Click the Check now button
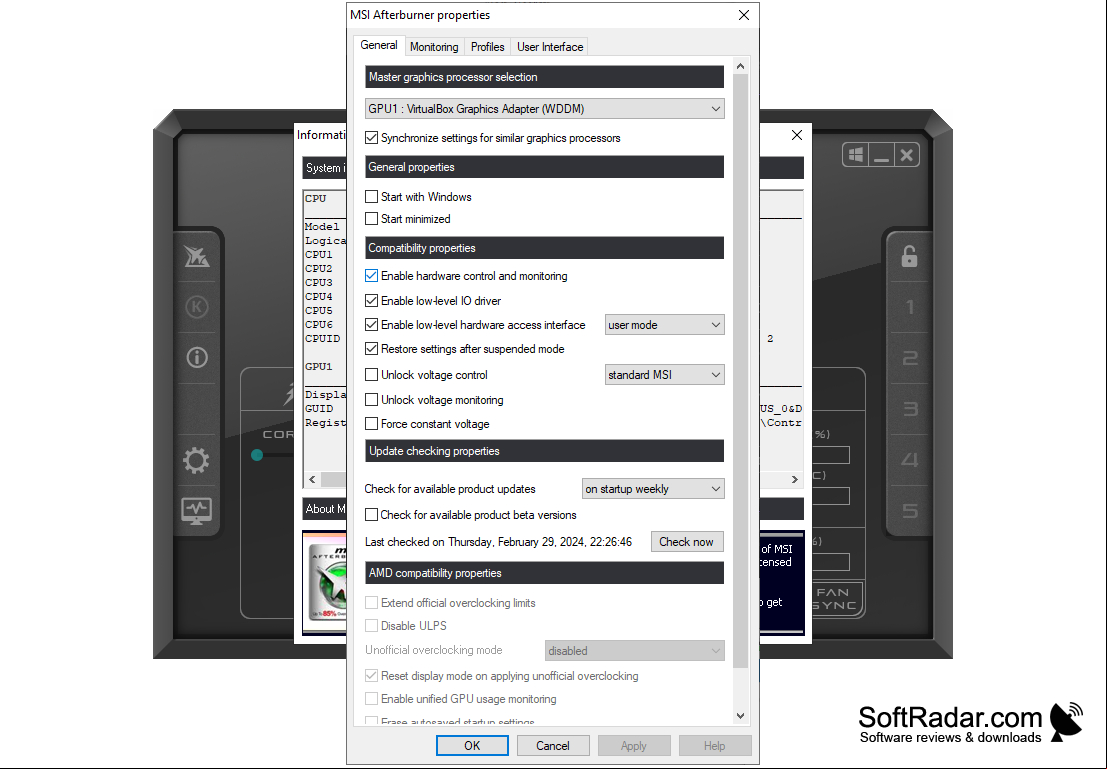 (686, 542)
